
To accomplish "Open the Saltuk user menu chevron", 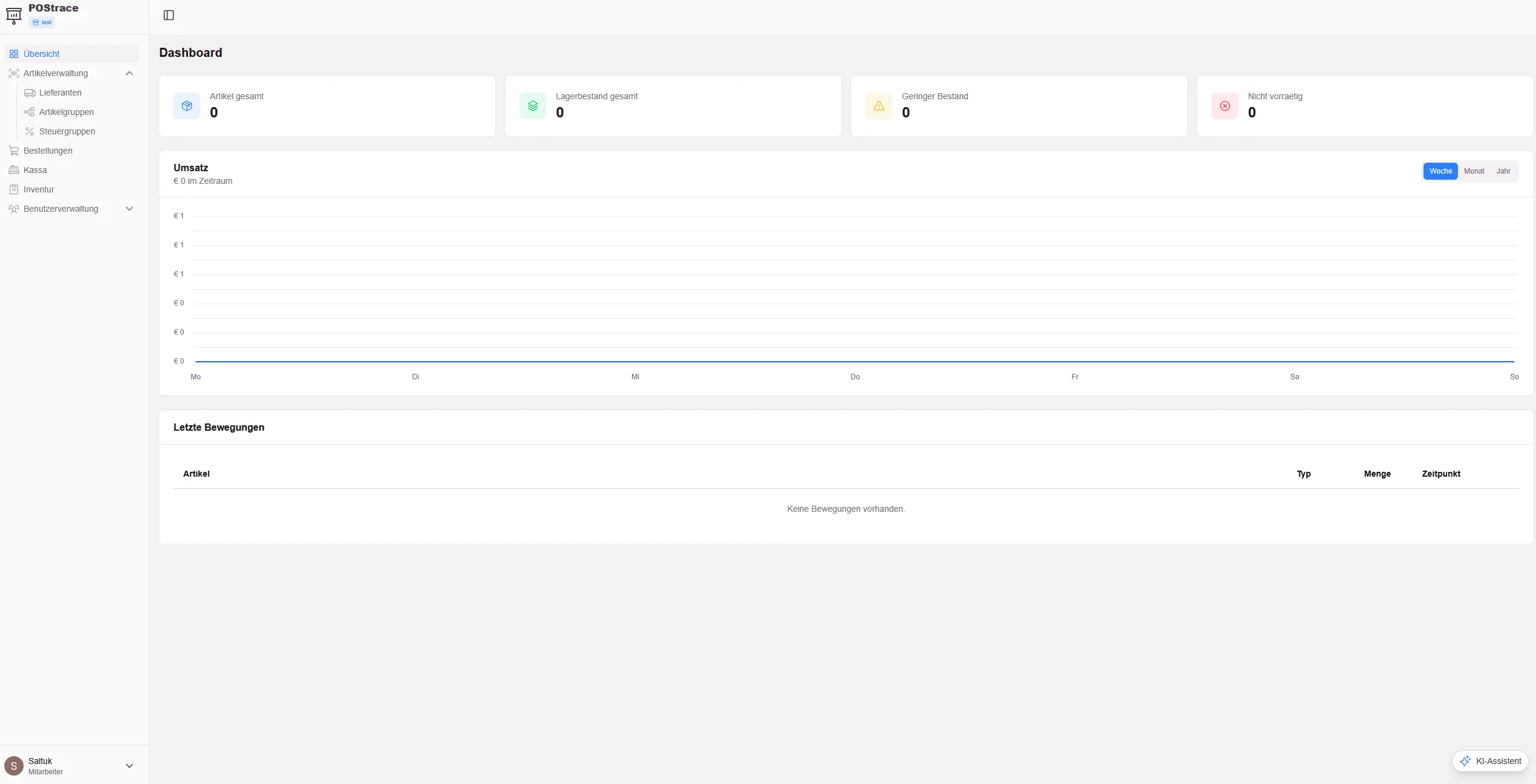I will point(129,766).
